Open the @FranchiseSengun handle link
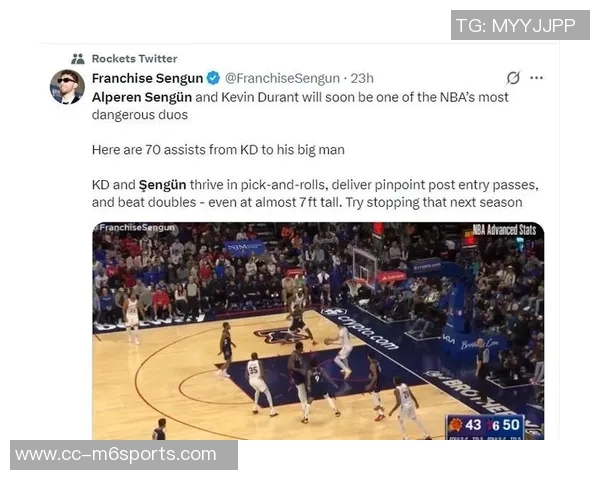600x480 pixels. coord(282,78)
